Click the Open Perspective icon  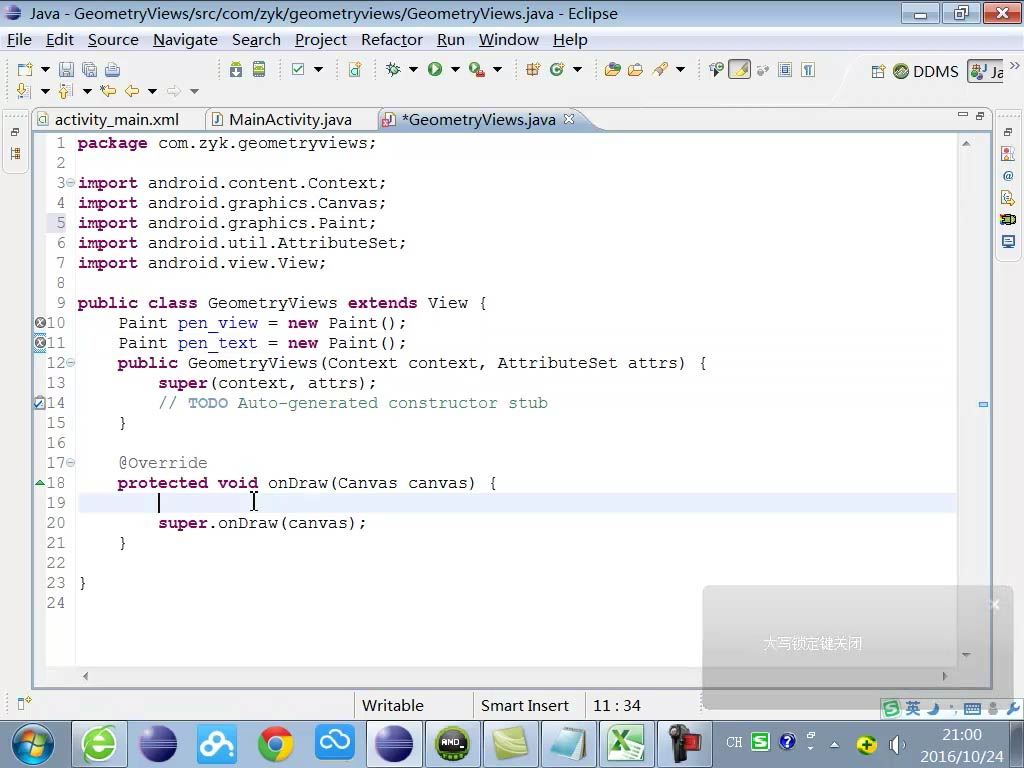pyautogui.click(x=878, y=71)
